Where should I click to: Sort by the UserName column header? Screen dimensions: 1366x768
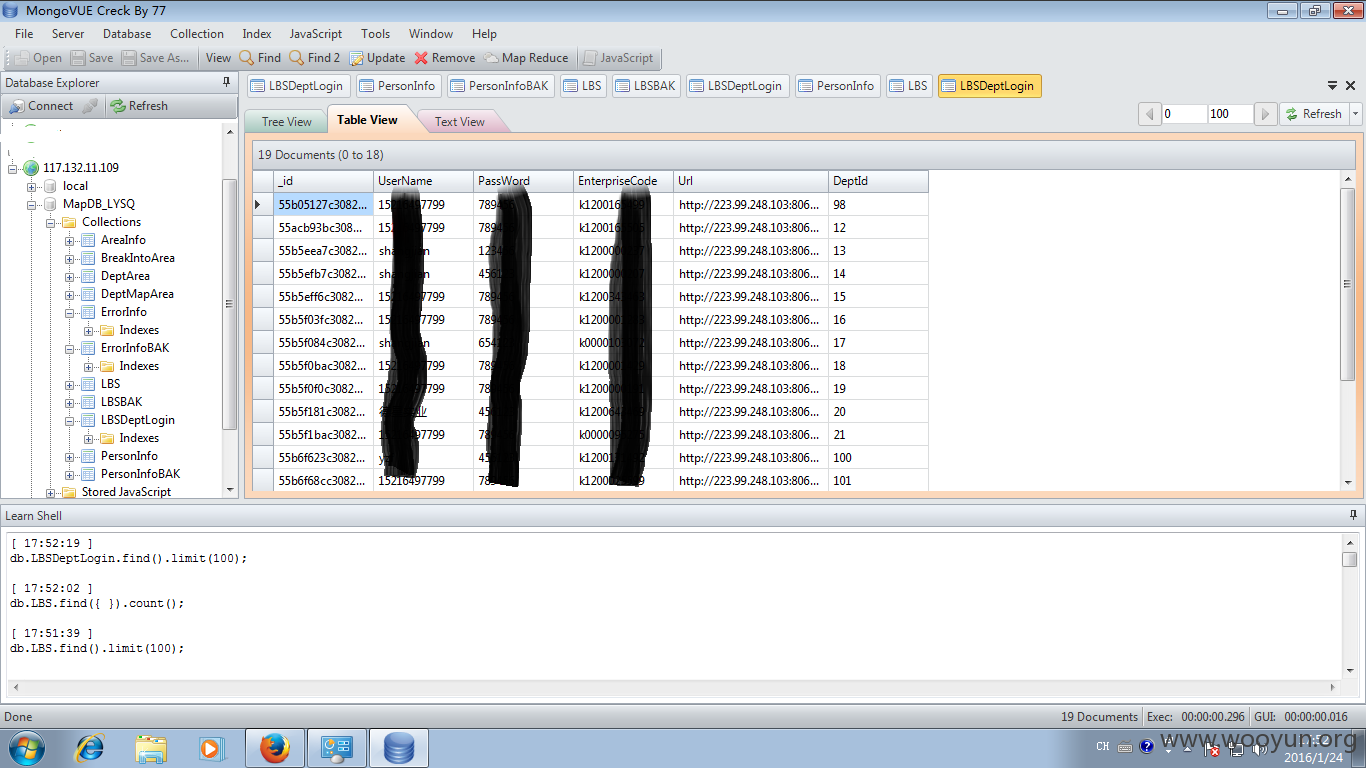point(423,181)
